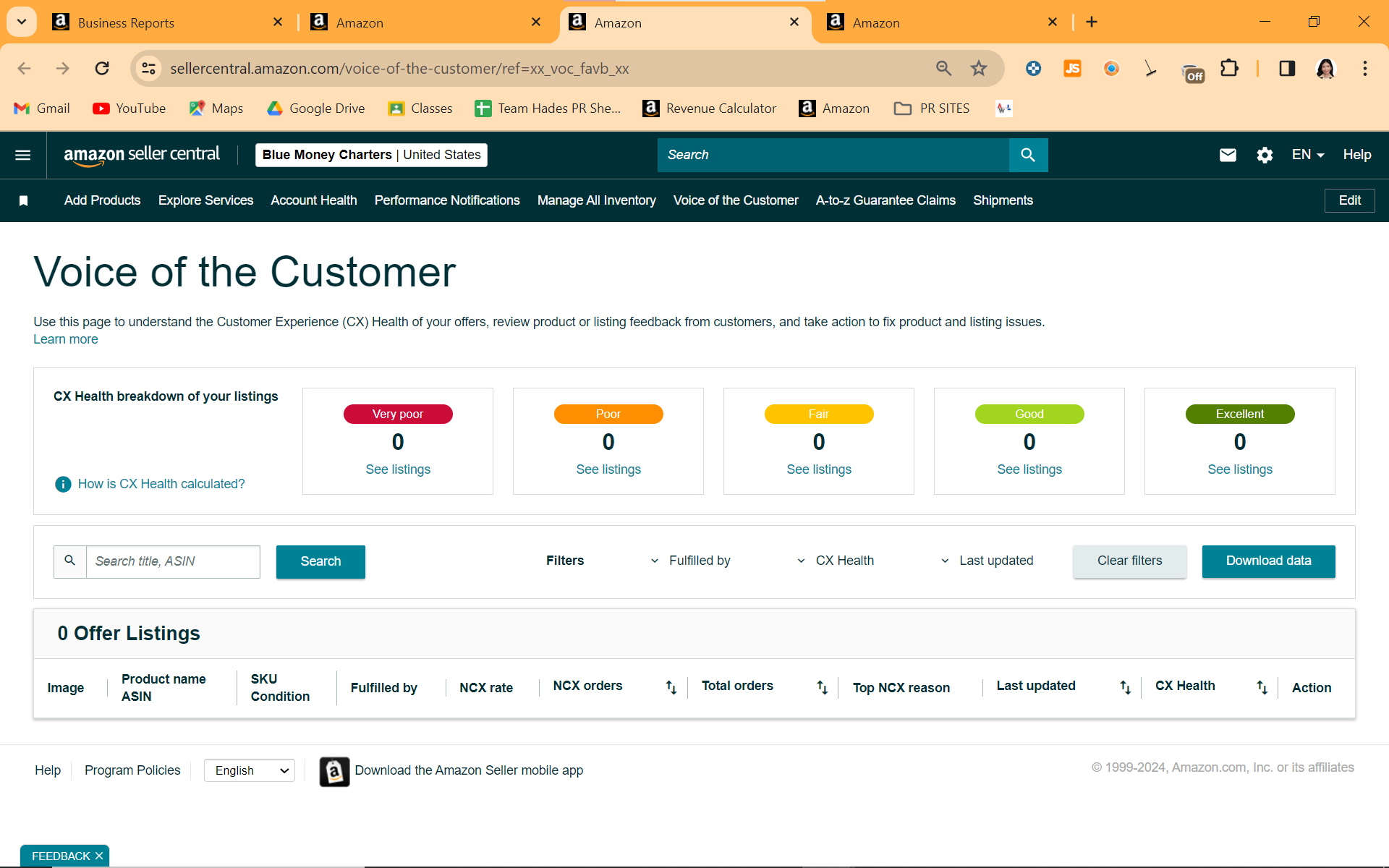Image resolution: width=1389 pixels, height=868 pixels.
Task: See listings under Fair
Action: [x=819, y=469]
